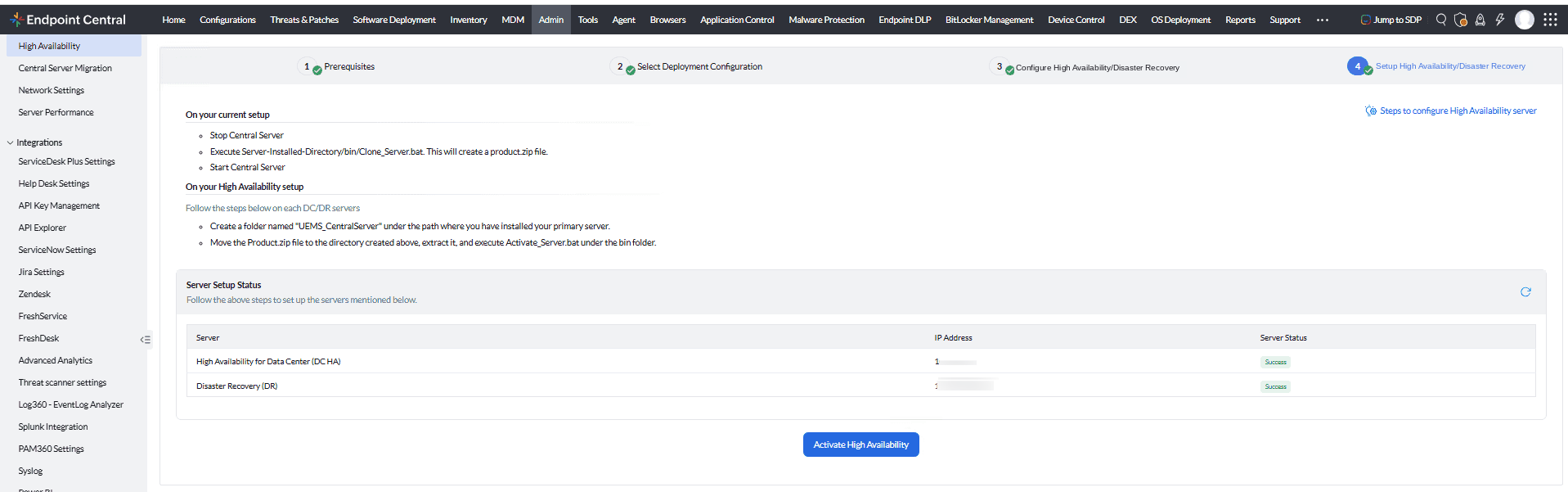Open the Reports tab
Viewport: 1568px width, 492px height.
pos(1240,20)
